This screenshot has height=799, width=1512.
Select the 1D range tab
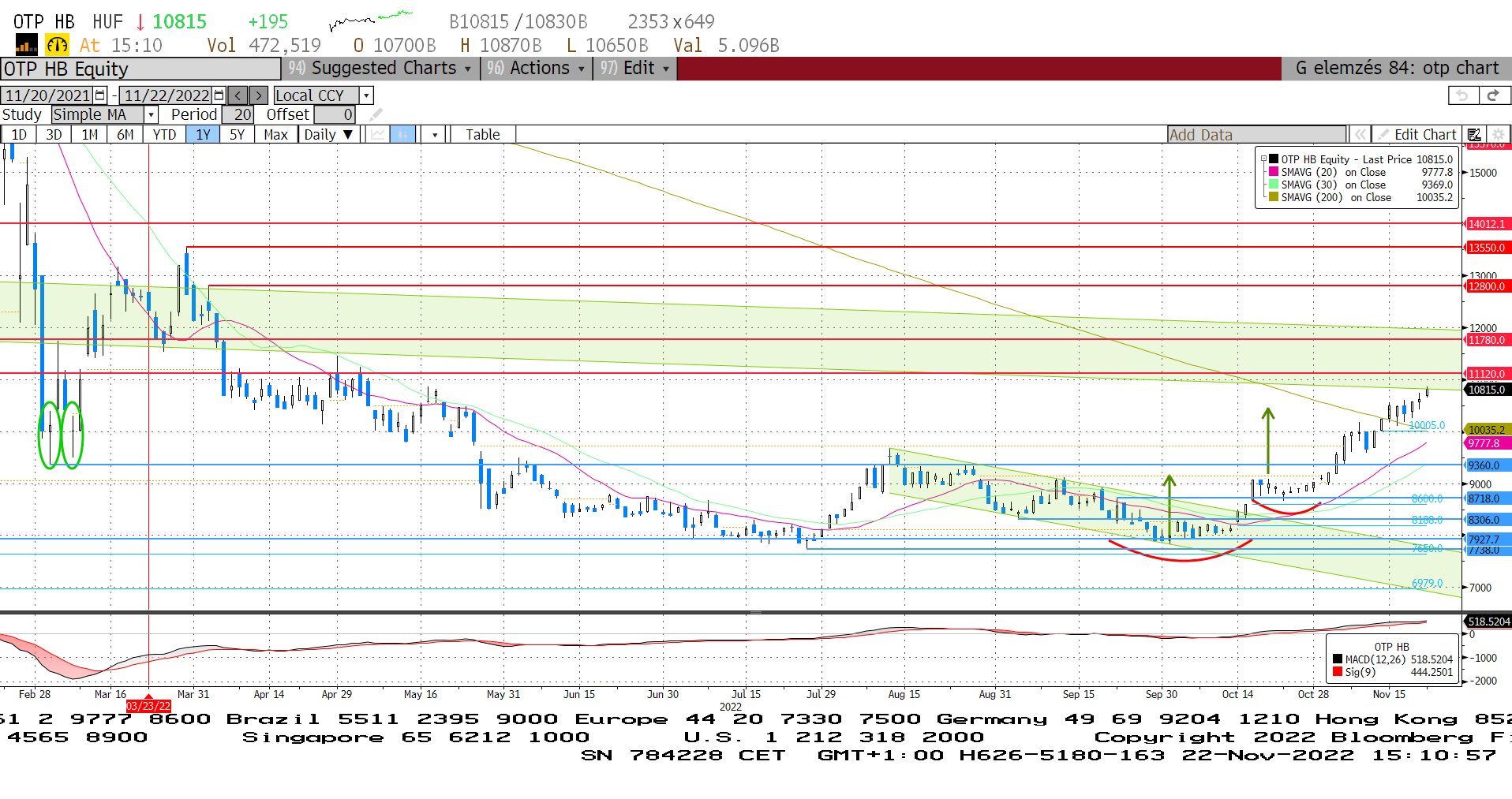pyautogui.click(x=19, y=134)
